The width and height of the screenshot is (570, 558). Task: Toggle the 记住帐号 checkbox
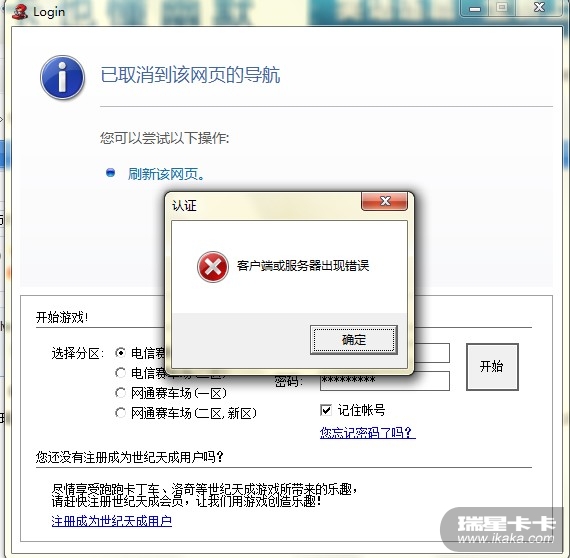click(x=326, y=410)
